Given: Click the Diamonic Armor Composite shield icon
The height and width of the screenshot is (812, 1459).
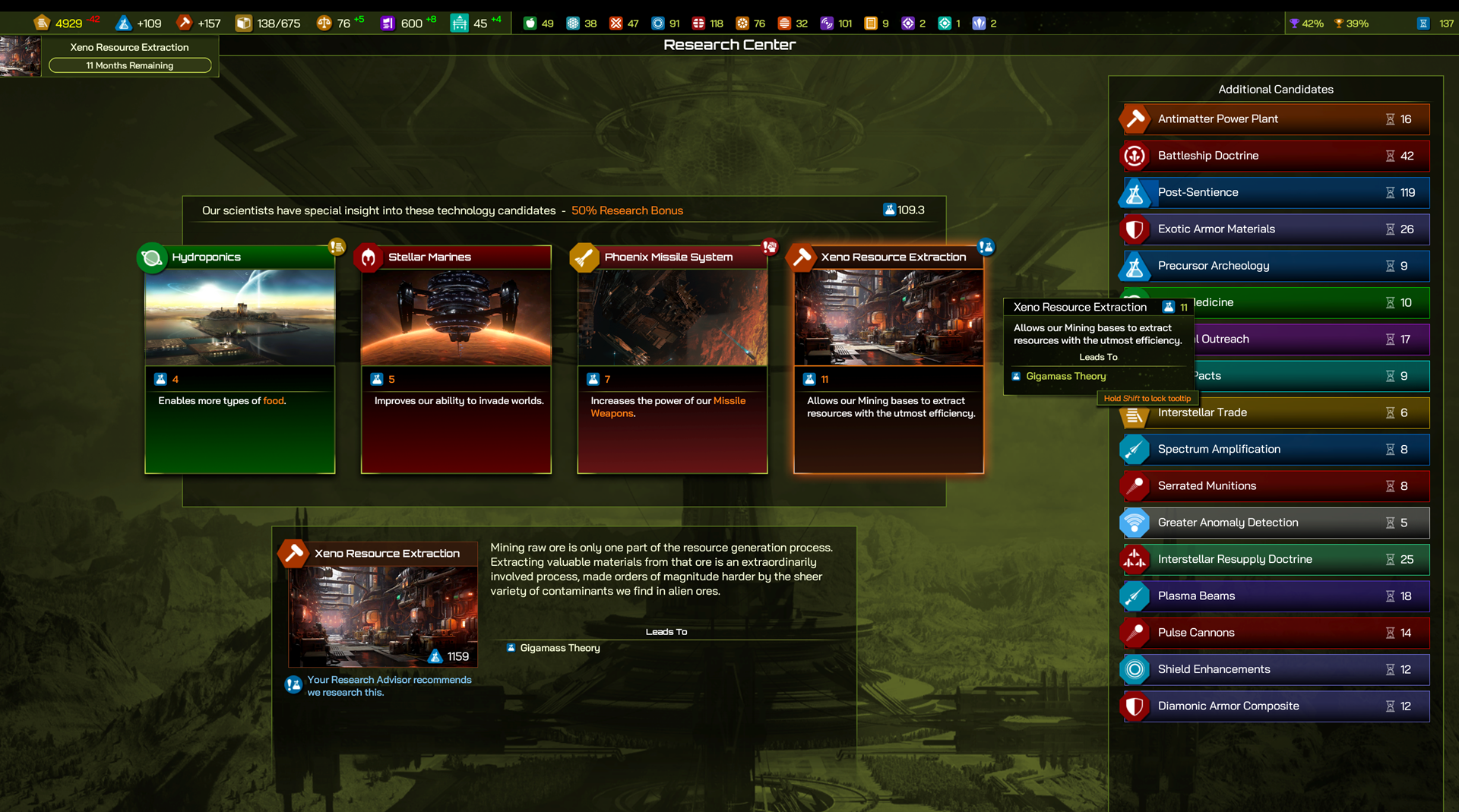Looking at the screenshot, I should (x=1135, y=706).
